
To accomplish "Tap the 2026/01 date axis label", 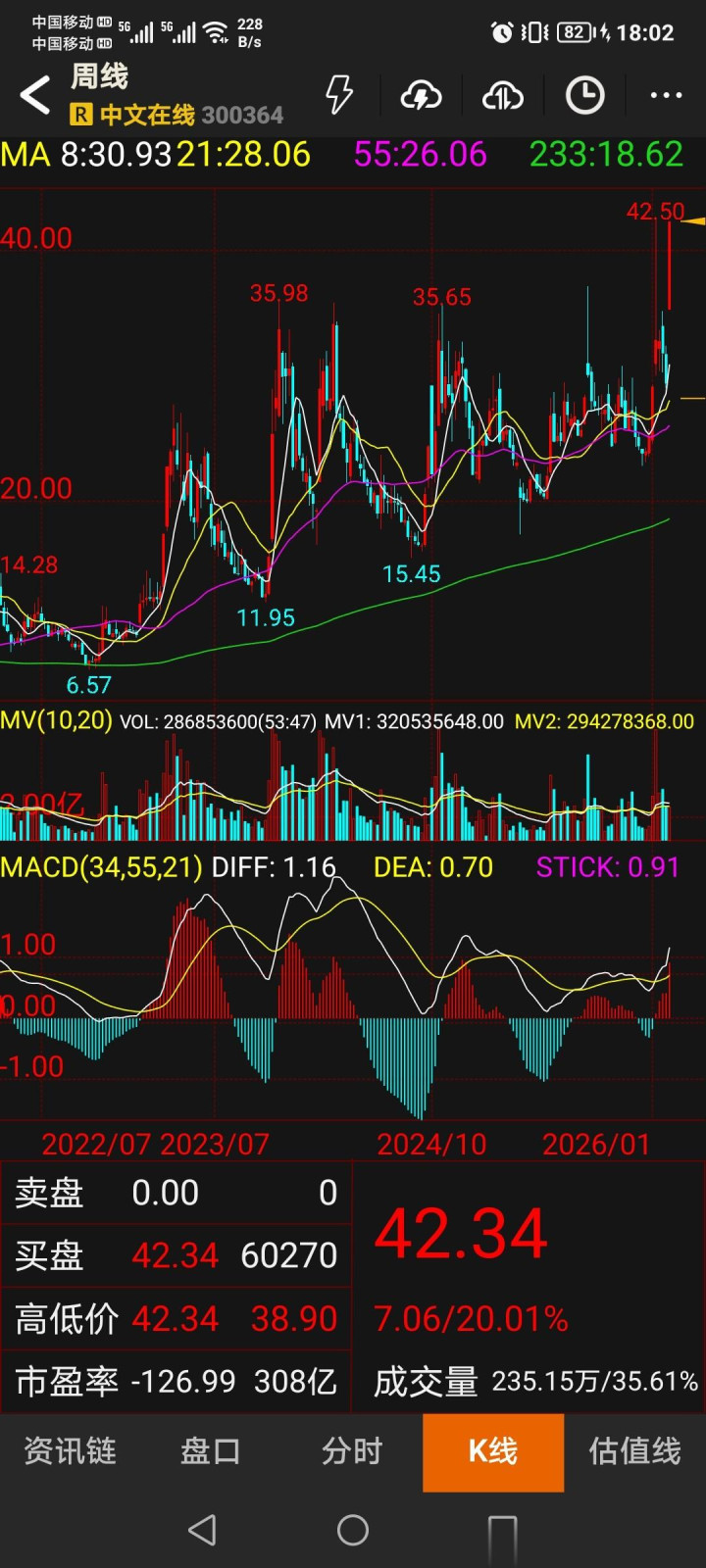I will tap(596, 1144).
